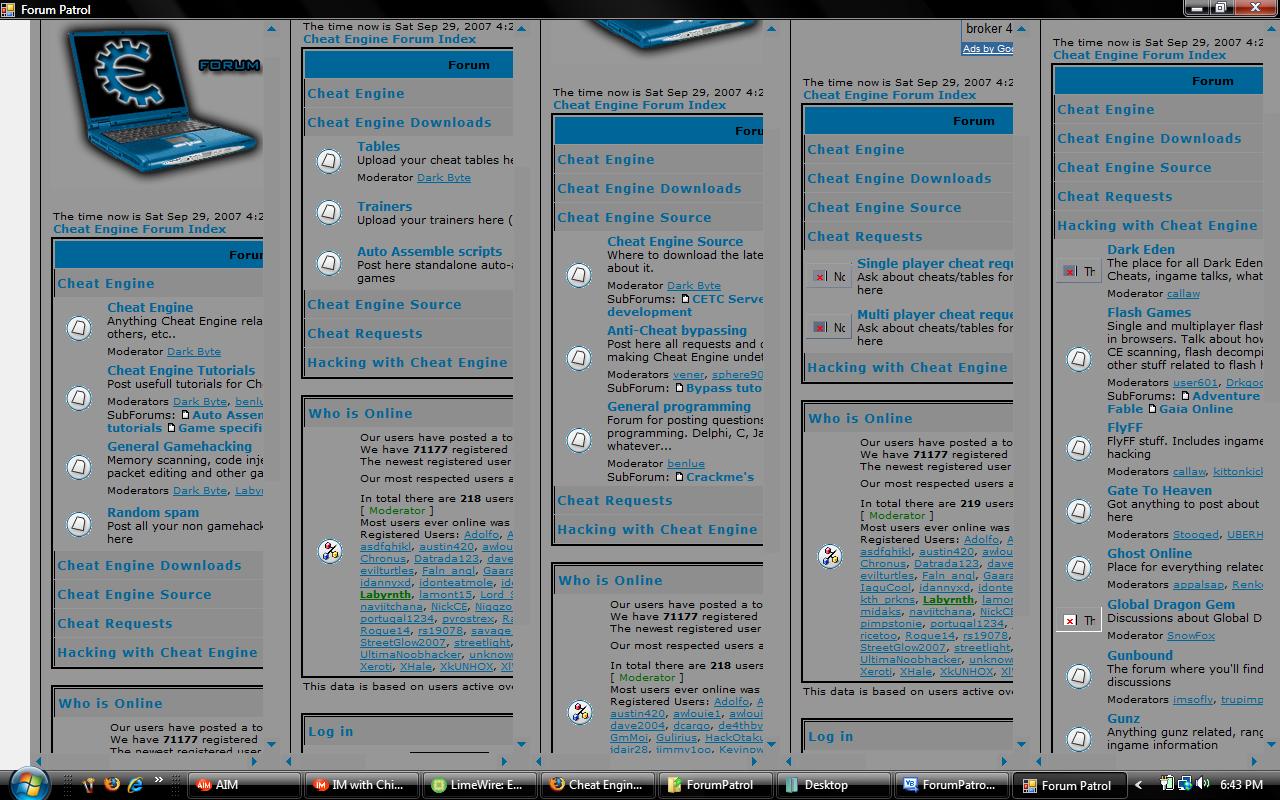
Task: Expand the Quick Launch overflow chevron
Action: coord(159,780)
